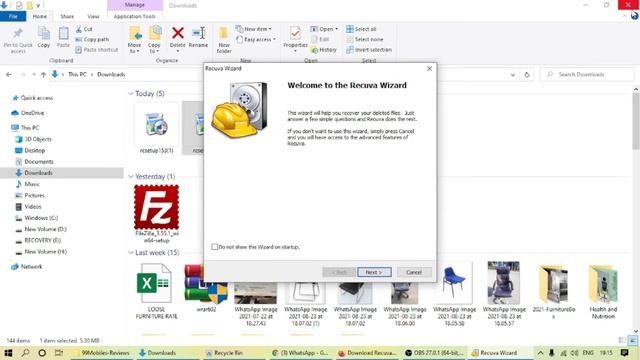Click History in the ribbon
The width and height of the screenshot is (640, 360).
point(324,50)
